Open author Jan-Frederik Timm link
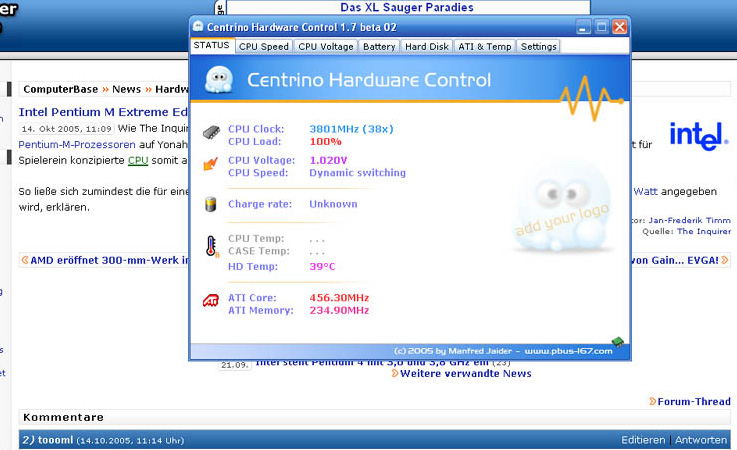 (x=690, y=220)
